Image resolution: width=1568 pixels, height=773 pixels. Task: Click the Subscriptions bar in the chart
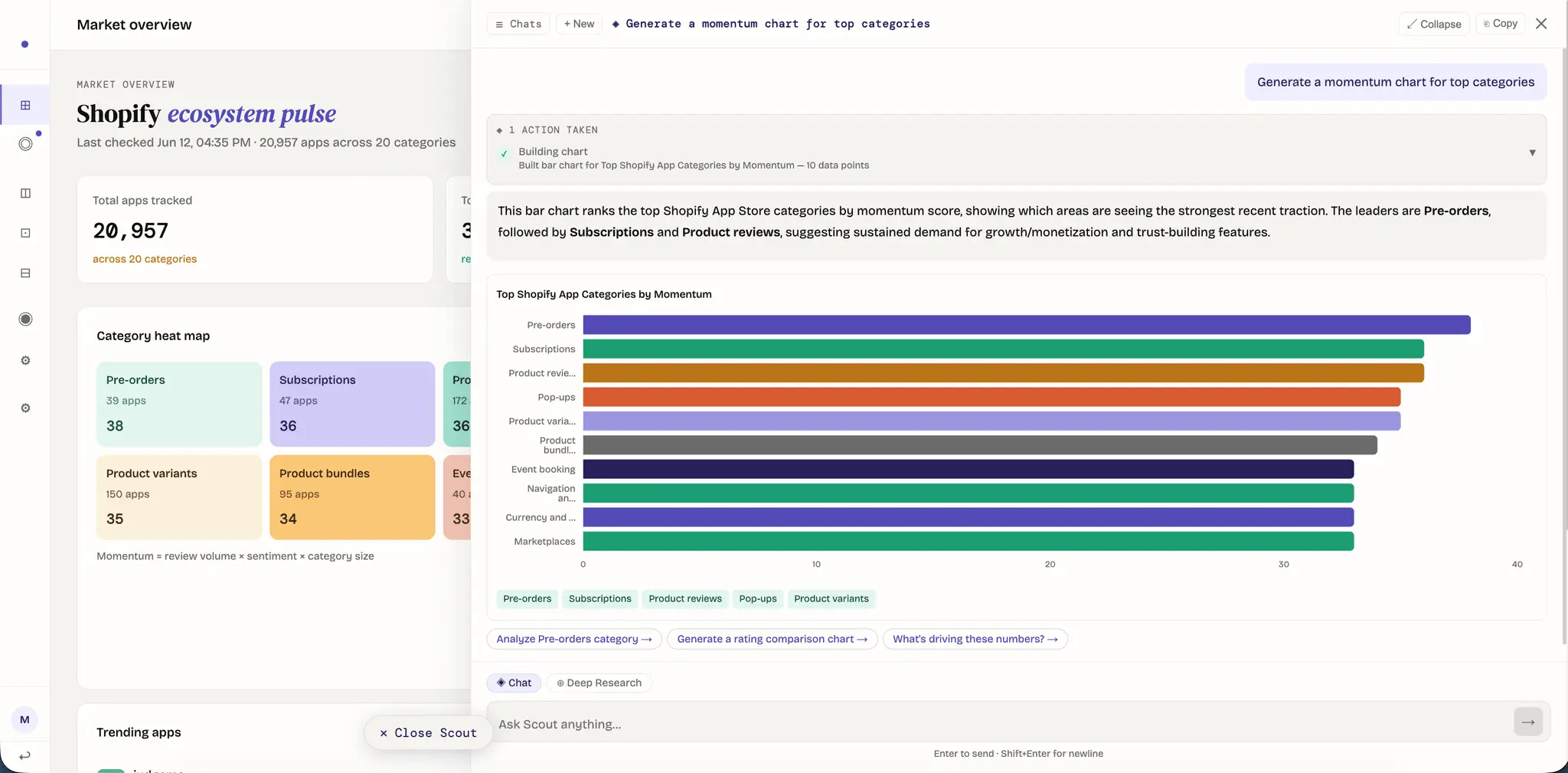pyautogui.click(x=1003, y=349)
